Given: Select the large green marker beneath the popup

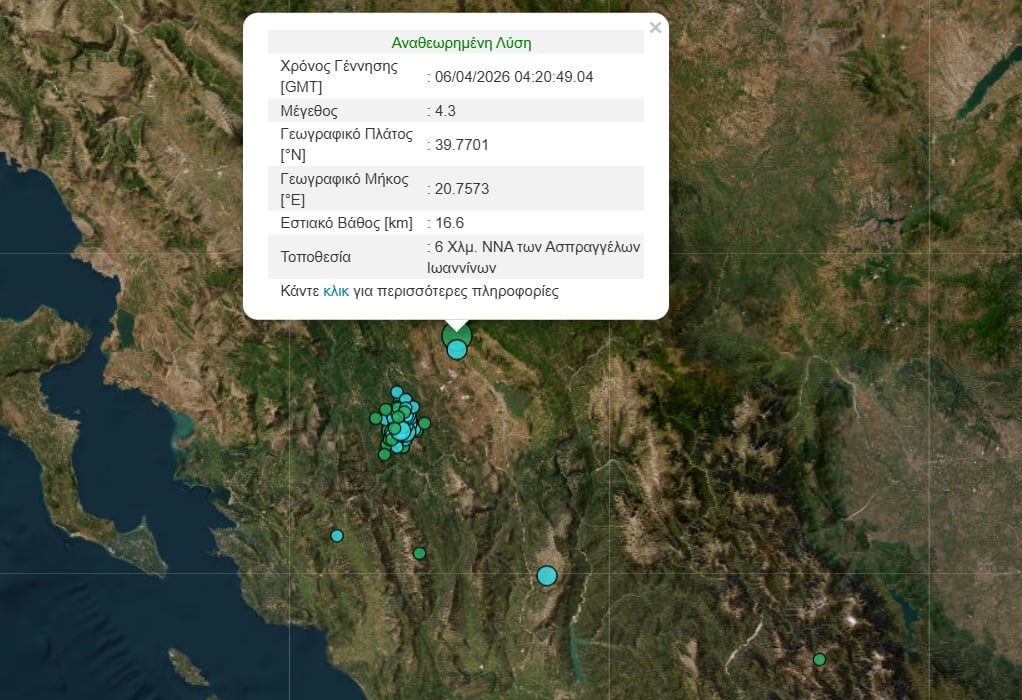Looking at the screenshot, I should [x=455, y=335].
